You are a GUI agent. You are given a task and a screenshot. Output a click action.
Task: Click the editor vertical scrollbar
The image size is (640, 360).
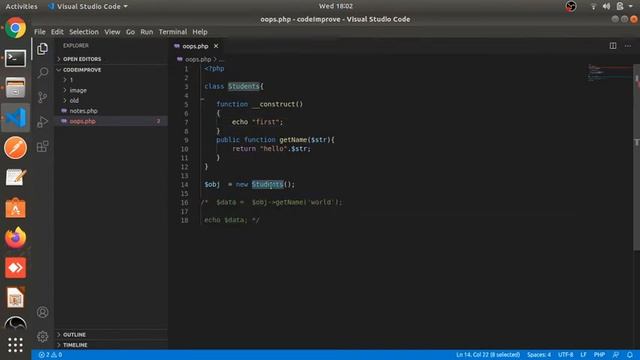coord(636,158)
